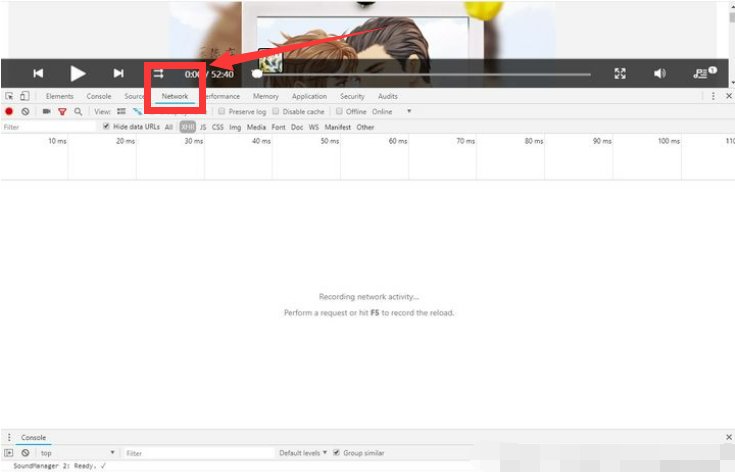
Task: Toggle the device toolbar icon
Action: click(x=24, y=96)
